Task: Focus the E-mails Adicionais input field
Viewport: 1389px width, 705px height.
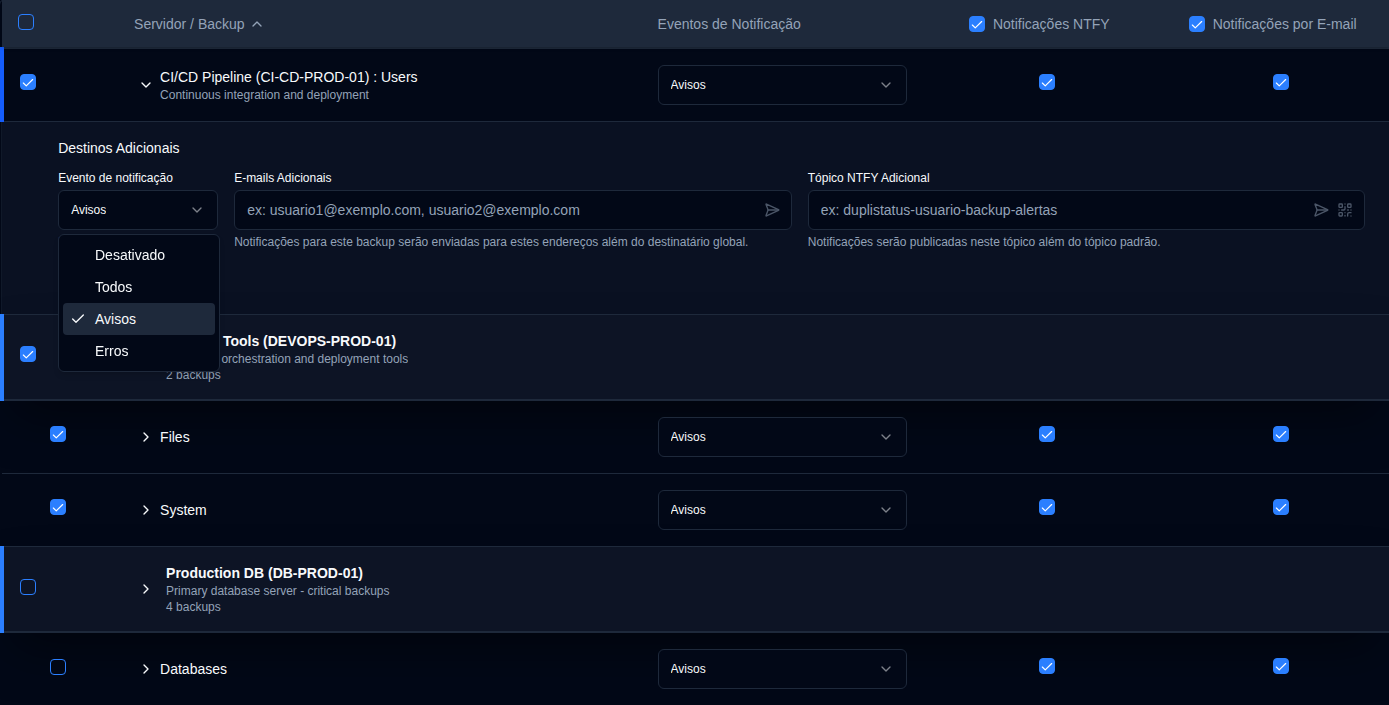Action: (513, 210)
